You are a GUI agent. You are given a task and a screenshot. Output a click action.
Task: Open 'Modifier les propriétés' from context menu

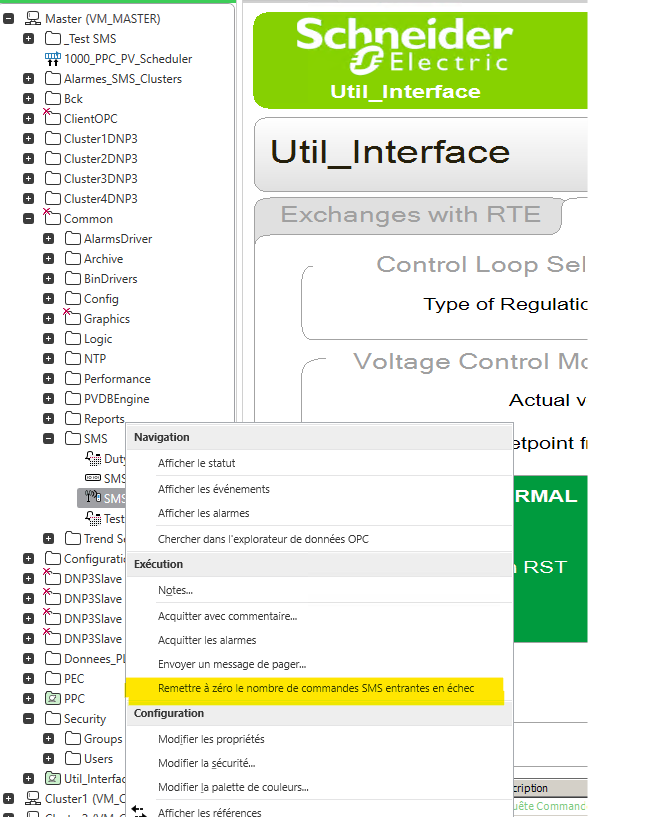point(211,739)
